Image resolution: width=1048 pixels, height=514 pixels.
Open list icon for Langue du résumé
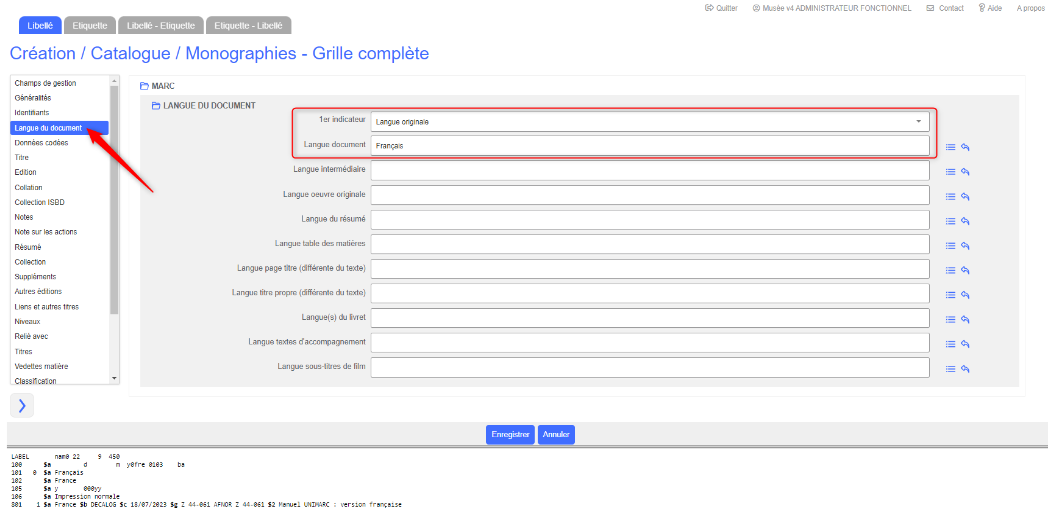[x=951, y=221]
